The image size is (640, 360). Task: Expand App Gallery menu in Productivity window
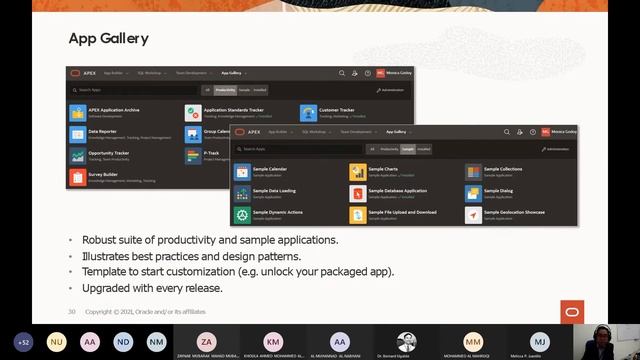click(233, 73)
